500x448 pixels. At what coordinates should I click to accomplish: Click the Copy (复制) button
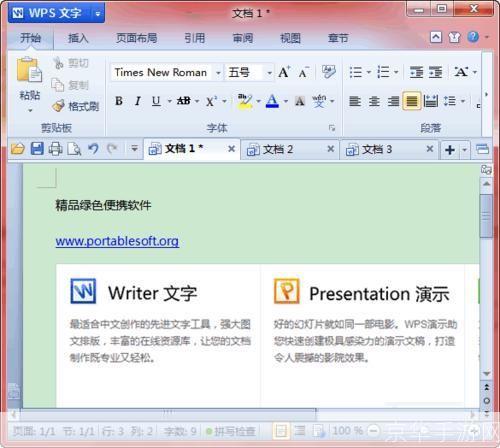click(x=70, y=85)
